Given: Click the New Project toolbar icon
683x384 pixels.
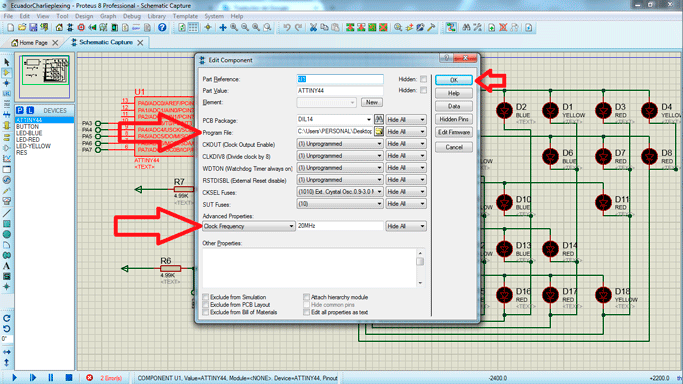Looking at the screenshot, I should click(10, 27).
